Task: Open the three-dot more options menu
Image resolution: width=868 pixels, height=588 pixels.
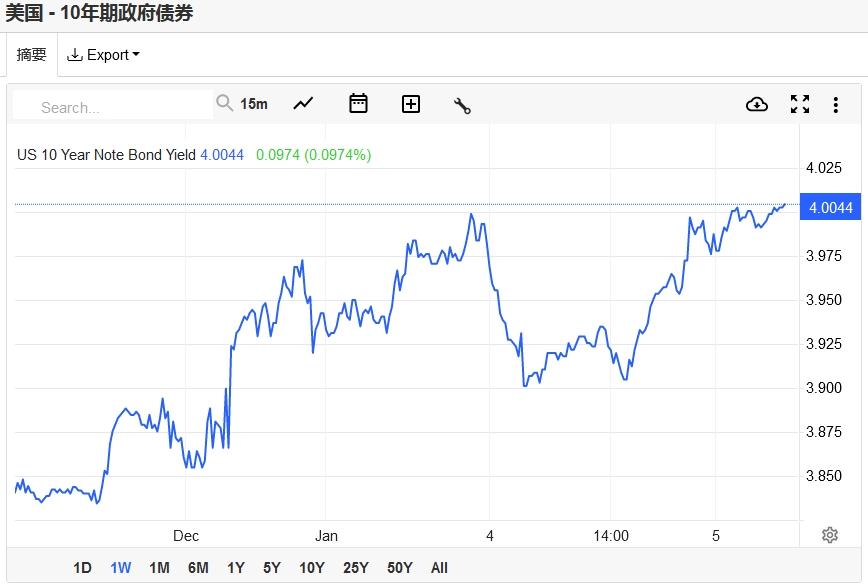Action: point(836,105)
